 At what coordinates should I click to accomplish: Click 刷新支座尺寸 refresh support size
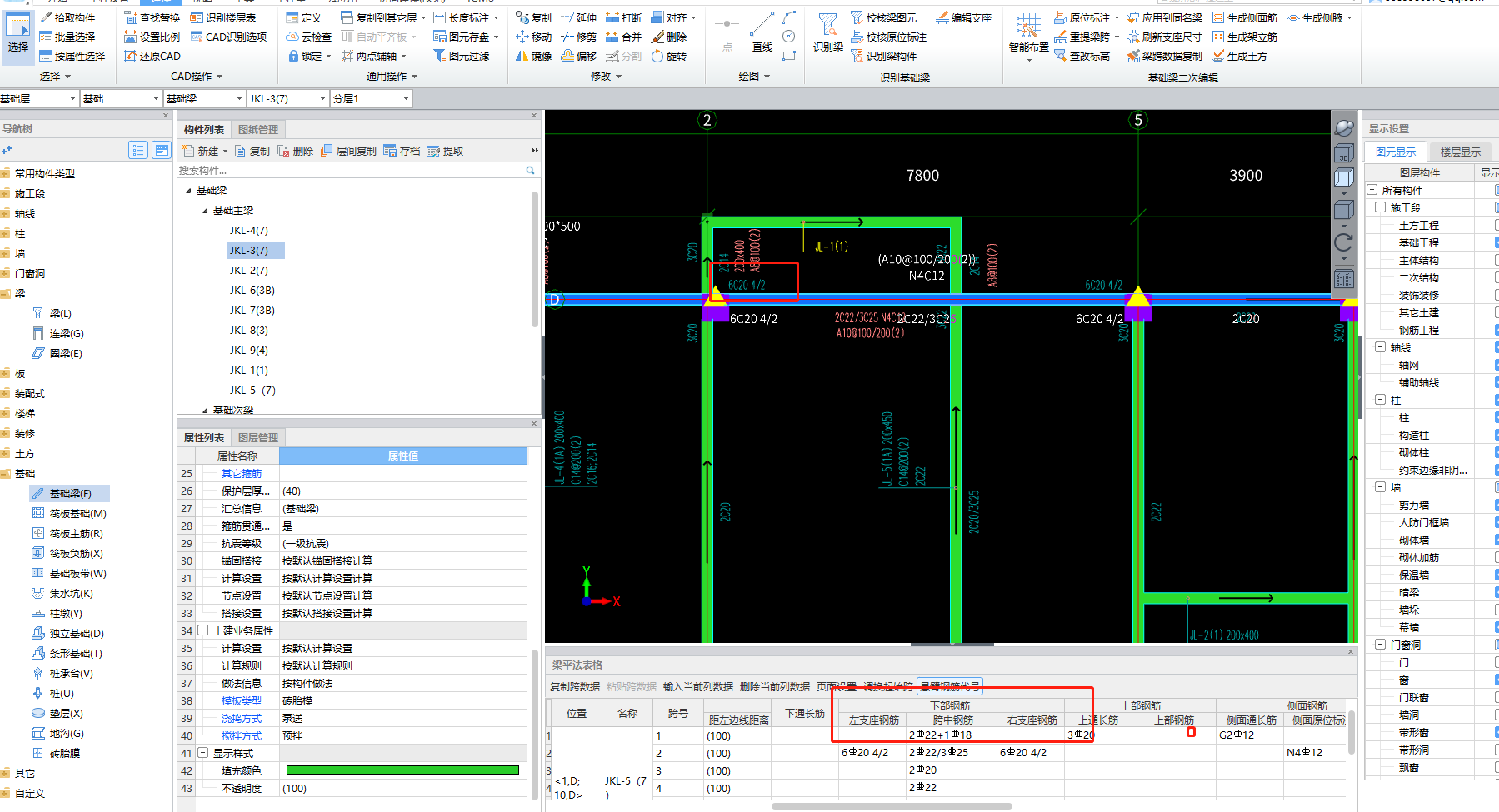click(1165, 37)
